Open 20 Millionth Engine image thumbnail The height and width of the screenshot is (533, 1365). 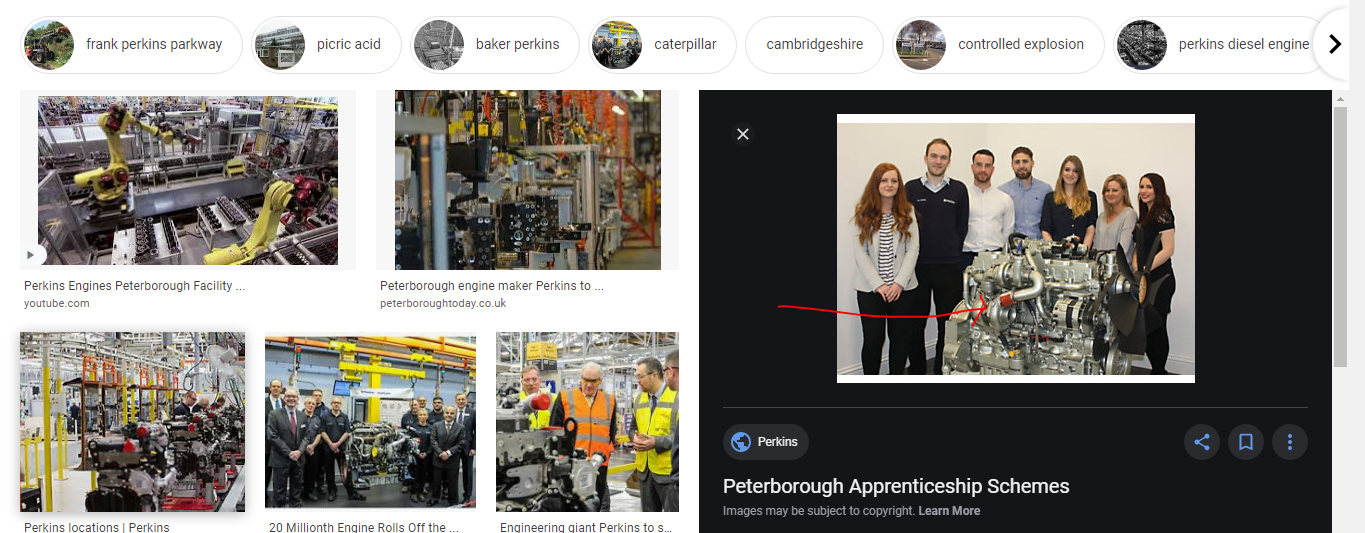pyautogui.click(x=370, y=422)
